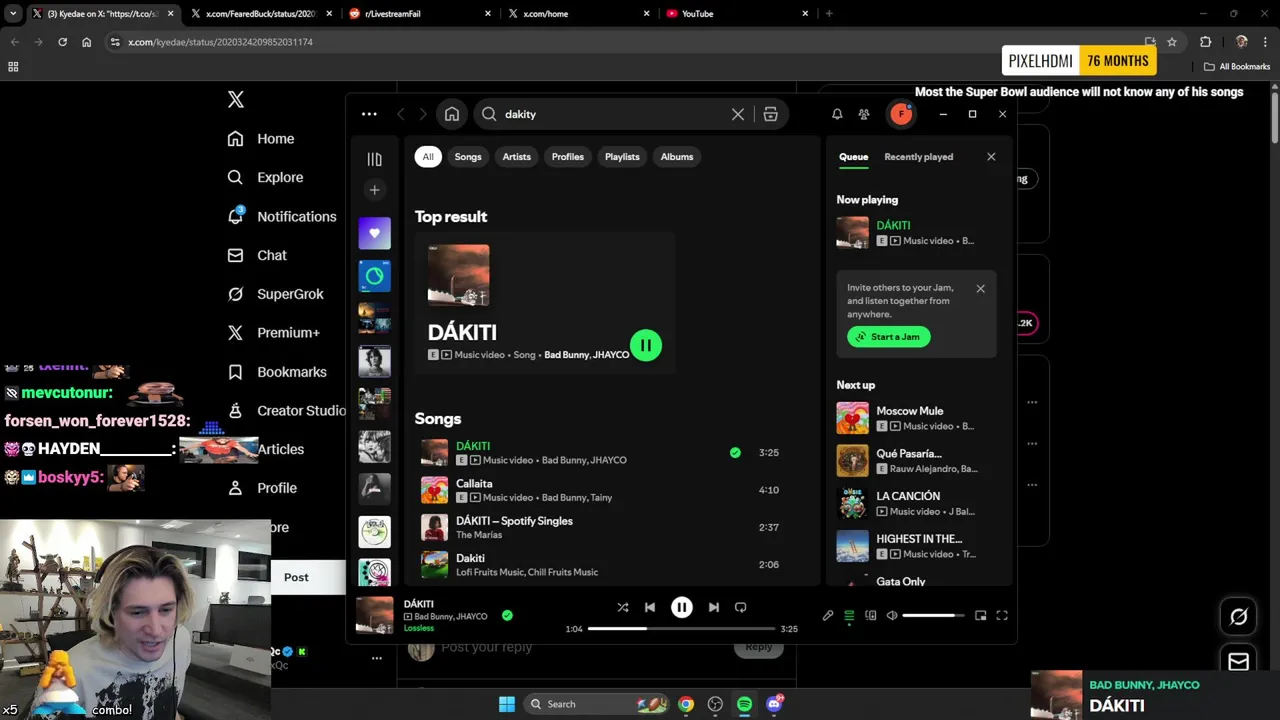
Task: Select HIGHEST IN THE... queue item
Action: point(918,546)
